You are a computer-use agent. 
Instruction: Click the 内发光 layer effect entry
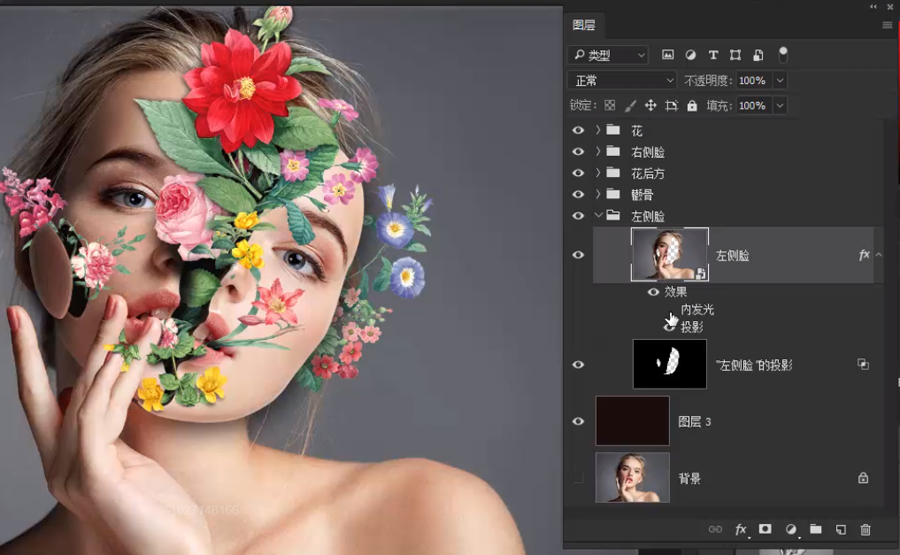tap(697, 310)
